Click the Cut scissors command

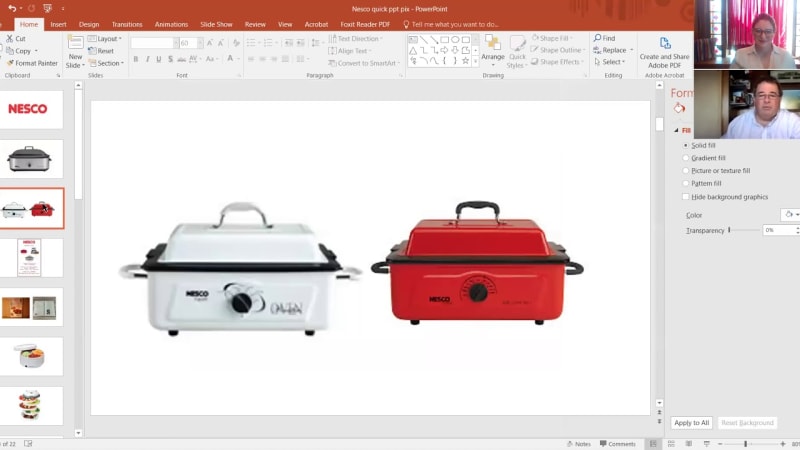[16, 38]
